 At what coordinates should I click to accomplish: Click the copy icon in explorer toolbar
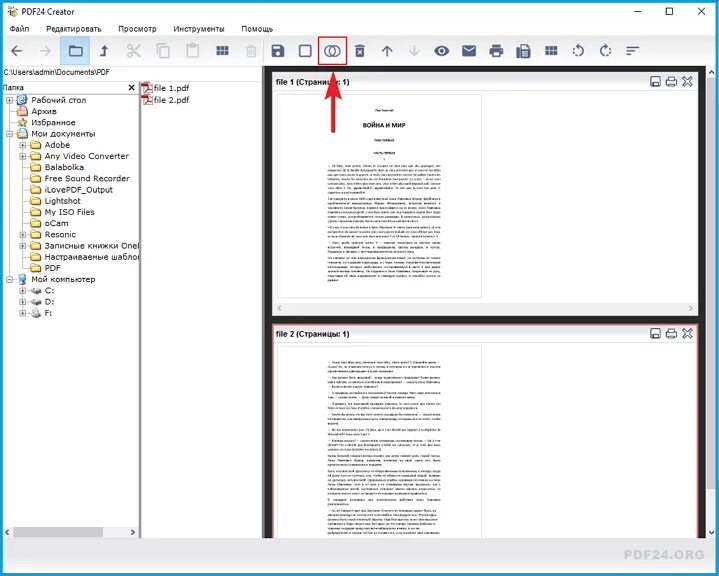pos(163,51)
